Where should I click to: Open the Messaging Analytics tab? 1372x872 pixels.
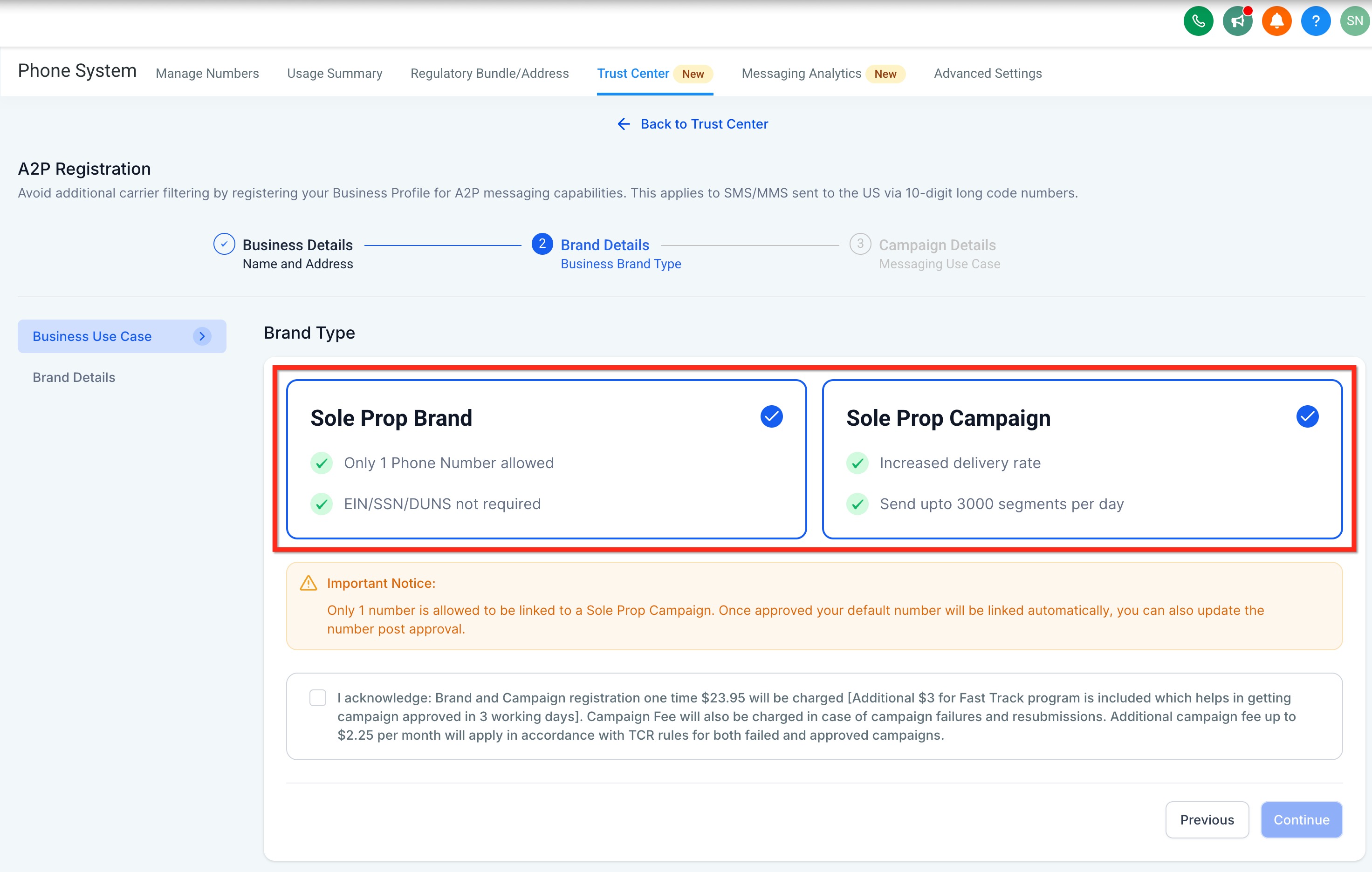(x=801, y=74)
